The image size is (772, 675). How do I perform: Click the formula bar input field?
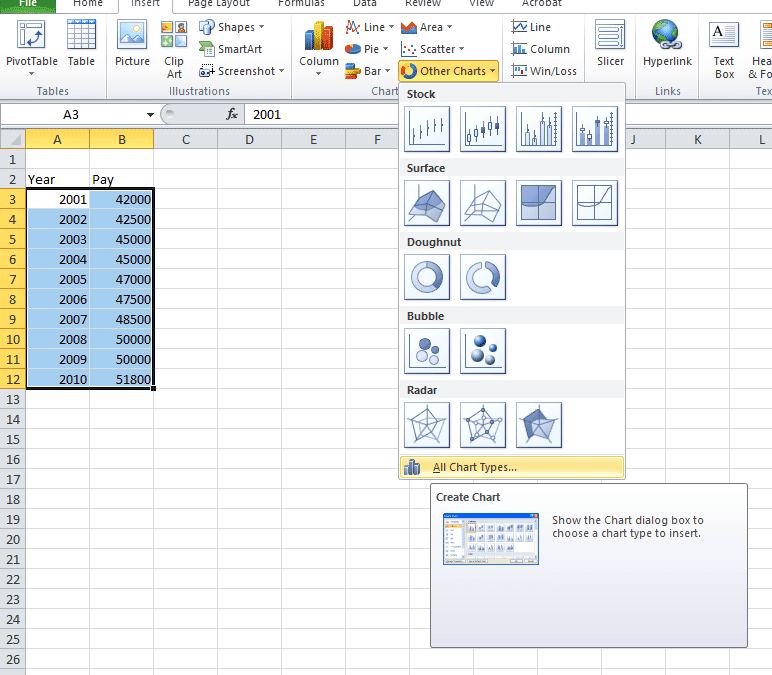tap(500, 115)
